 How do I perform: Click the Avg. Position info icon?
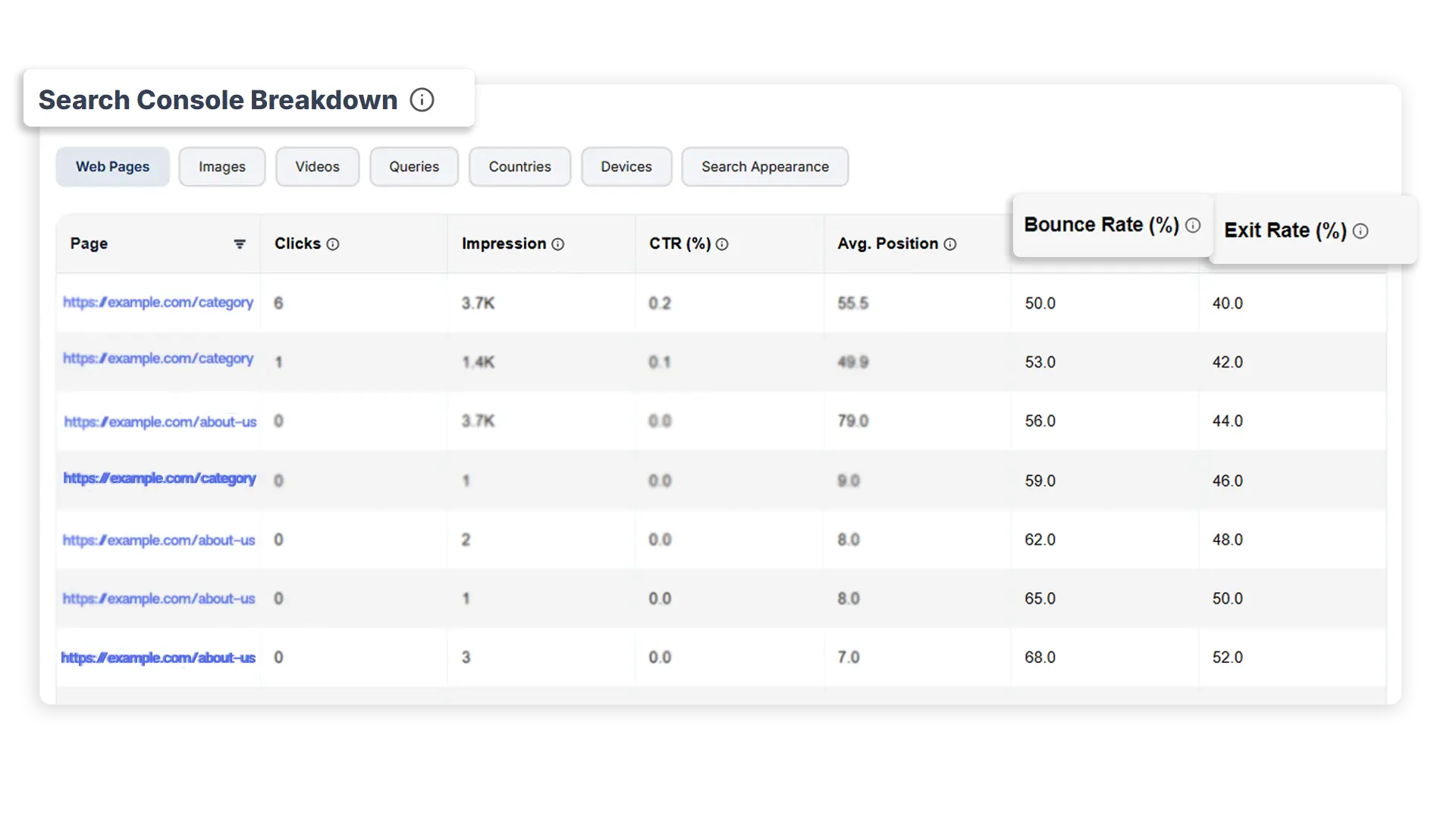[x=950, y=244]
